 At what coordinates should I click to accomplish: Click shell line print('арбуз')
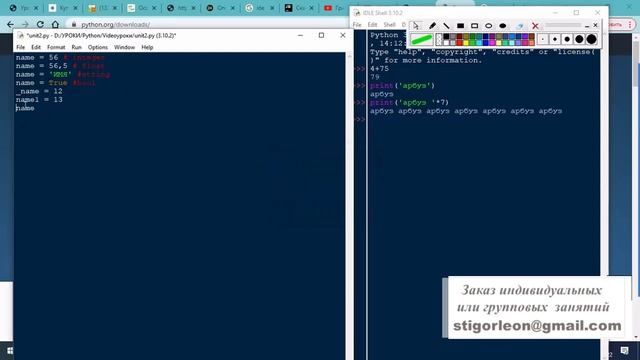(402, 86)
